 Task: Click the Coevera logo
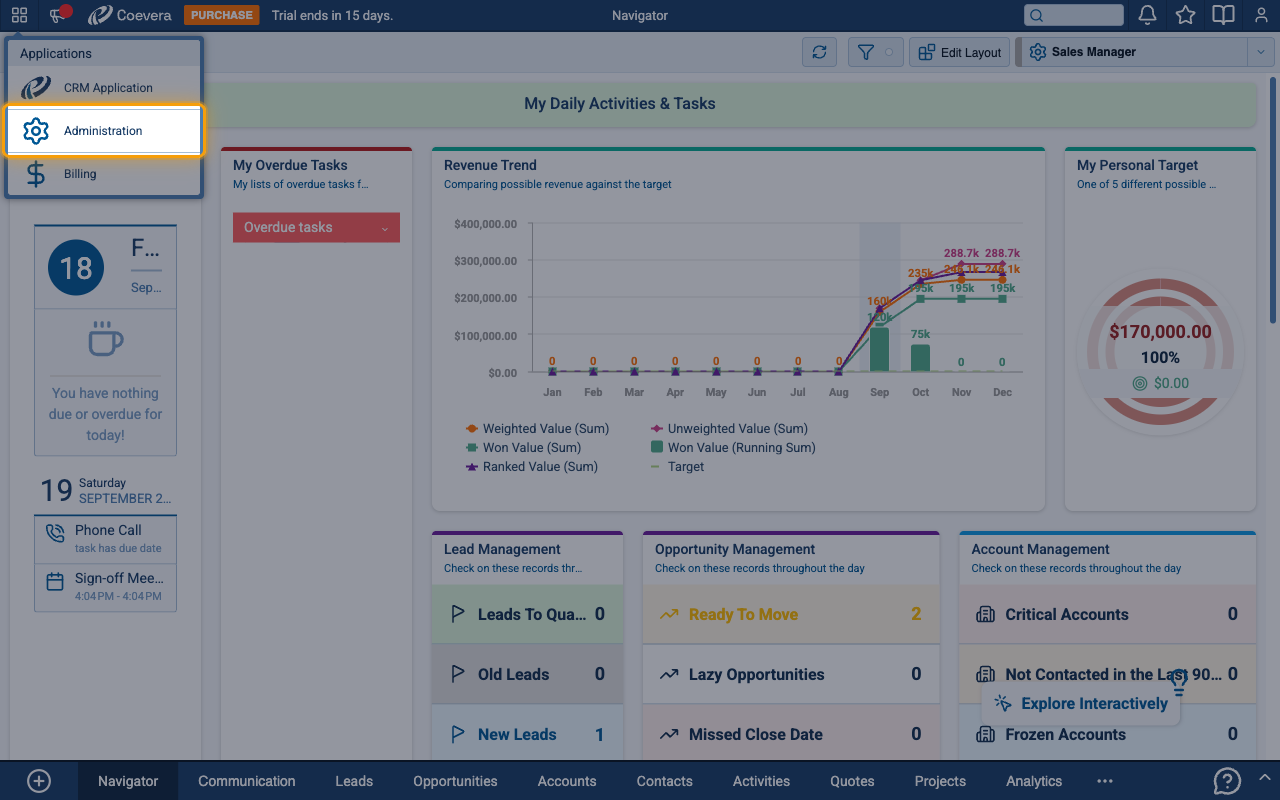pos(130,15)
